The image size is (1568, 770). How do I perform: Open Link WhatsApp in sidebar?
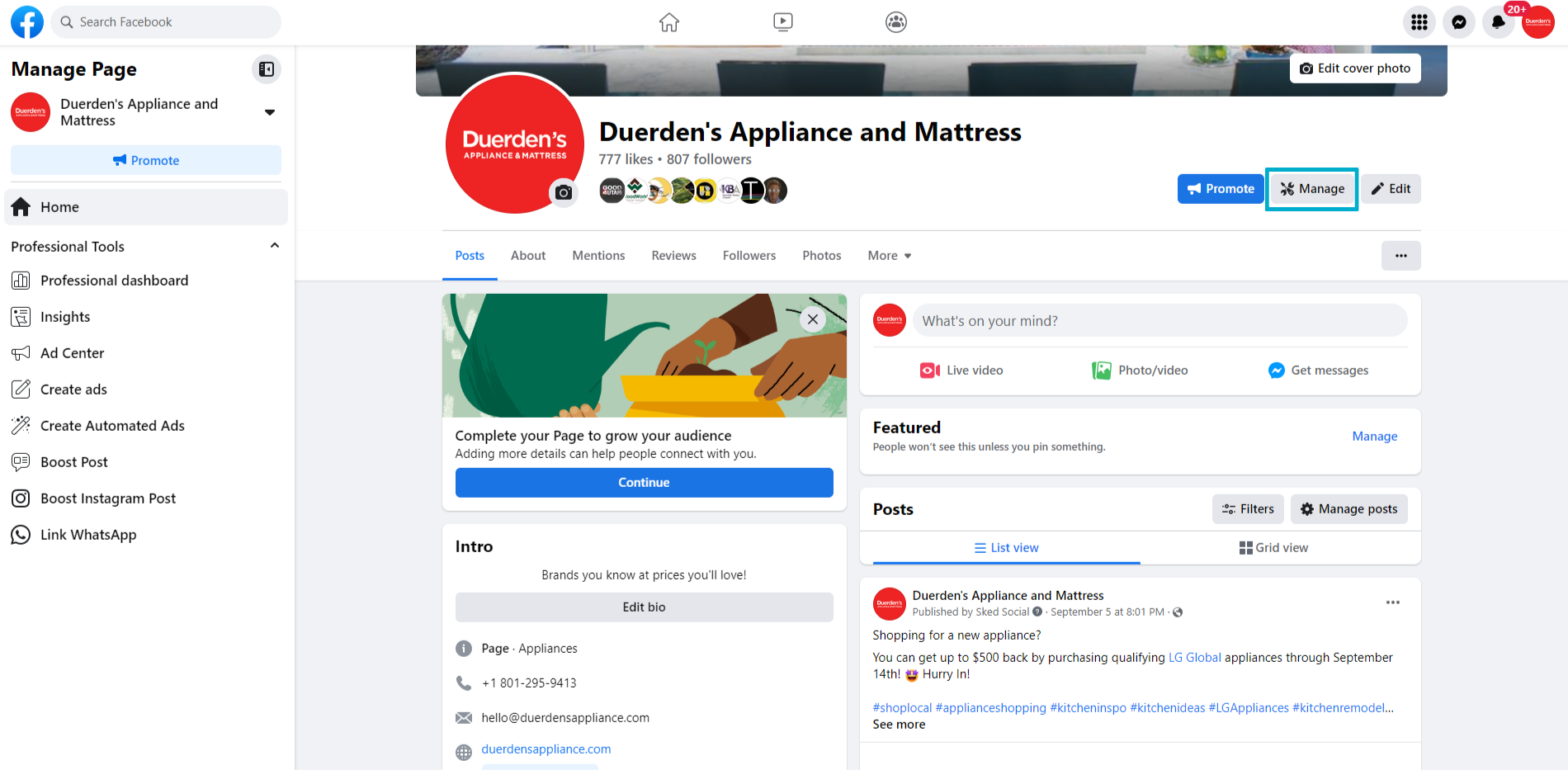pos(146,535)
